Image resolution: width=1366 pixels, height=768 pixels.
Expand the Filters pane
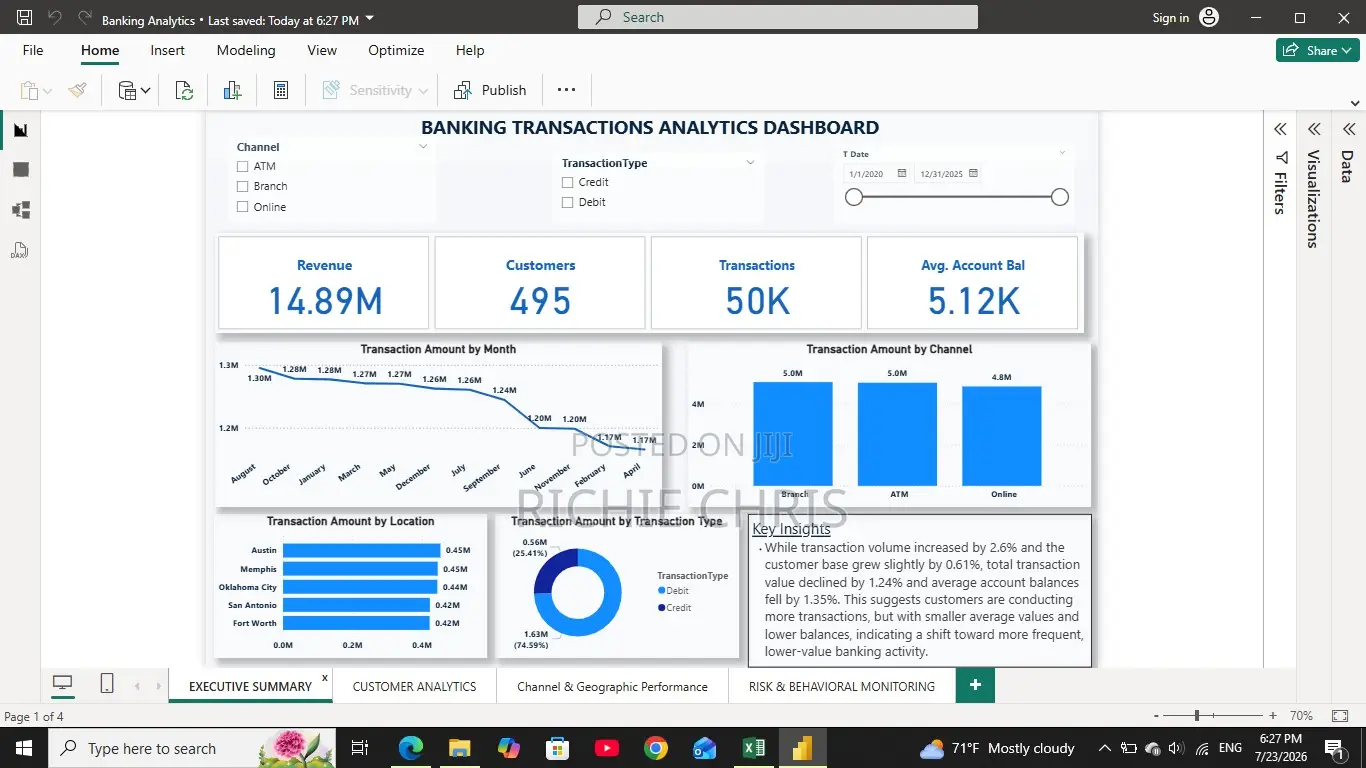[1279, 129]
